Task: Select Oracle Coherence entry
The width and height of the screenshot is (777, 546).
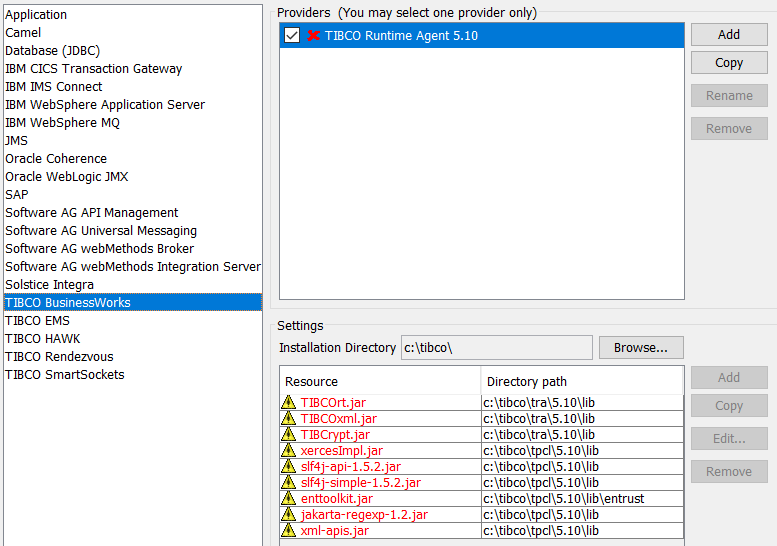Action: pos(133,159)
